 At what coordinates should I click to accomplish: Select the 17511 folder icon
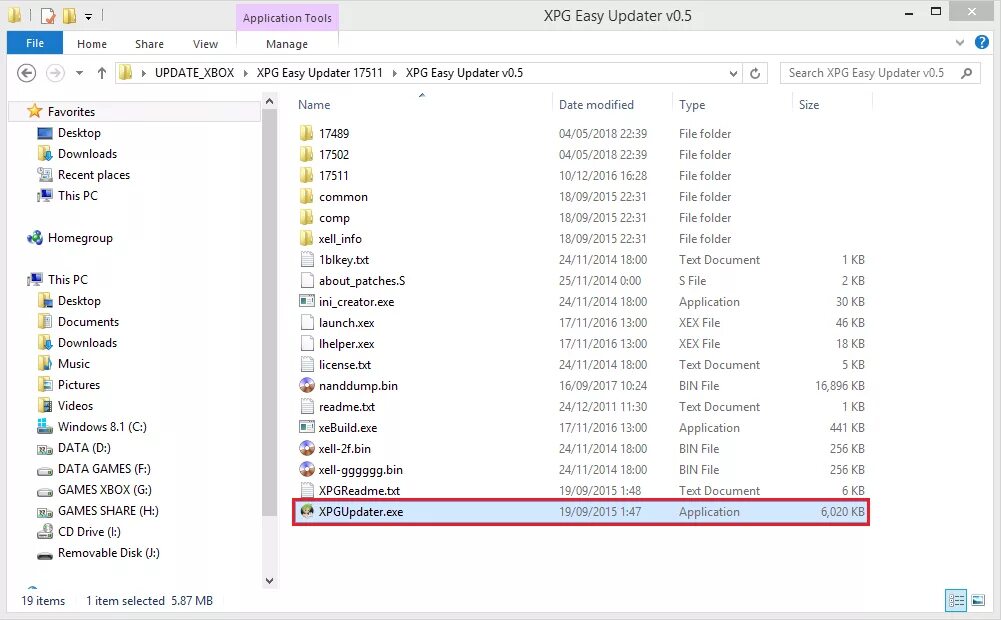tap(306, 176)
